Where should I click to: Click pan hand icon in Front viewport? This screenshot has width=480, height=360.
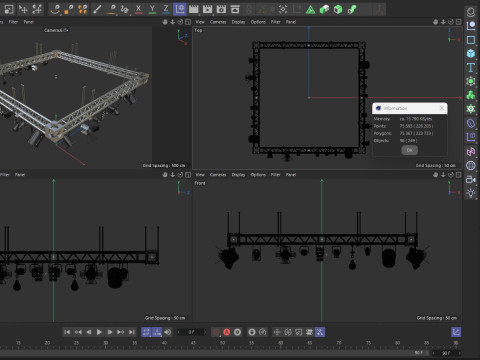[x=435, y=175]
